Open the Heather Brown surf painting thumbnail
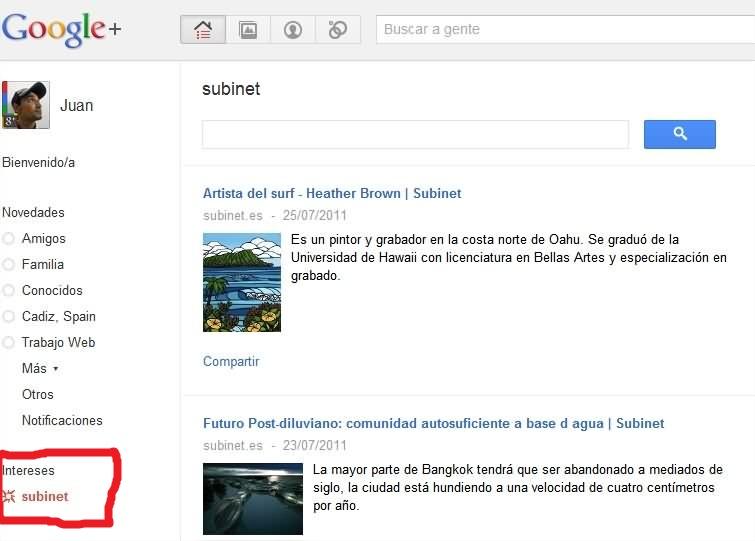 pyautogui.click(x=242, y=283)
